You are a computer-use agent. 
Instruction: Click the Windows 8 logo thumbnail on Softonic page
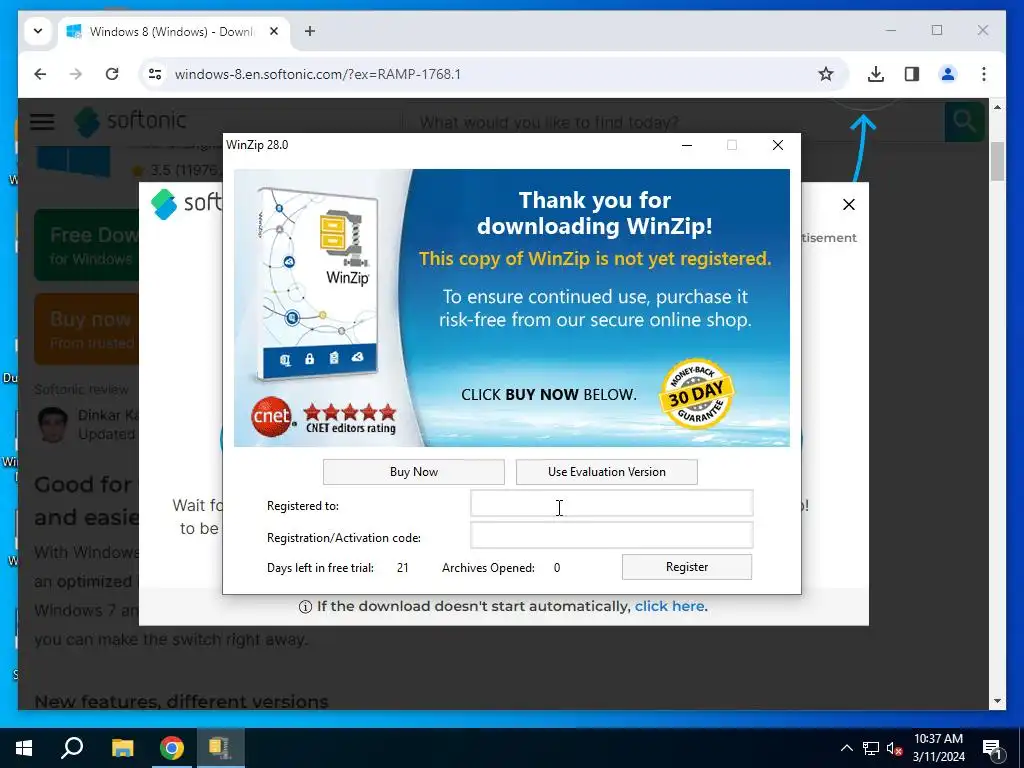click(x=73, y=161)
